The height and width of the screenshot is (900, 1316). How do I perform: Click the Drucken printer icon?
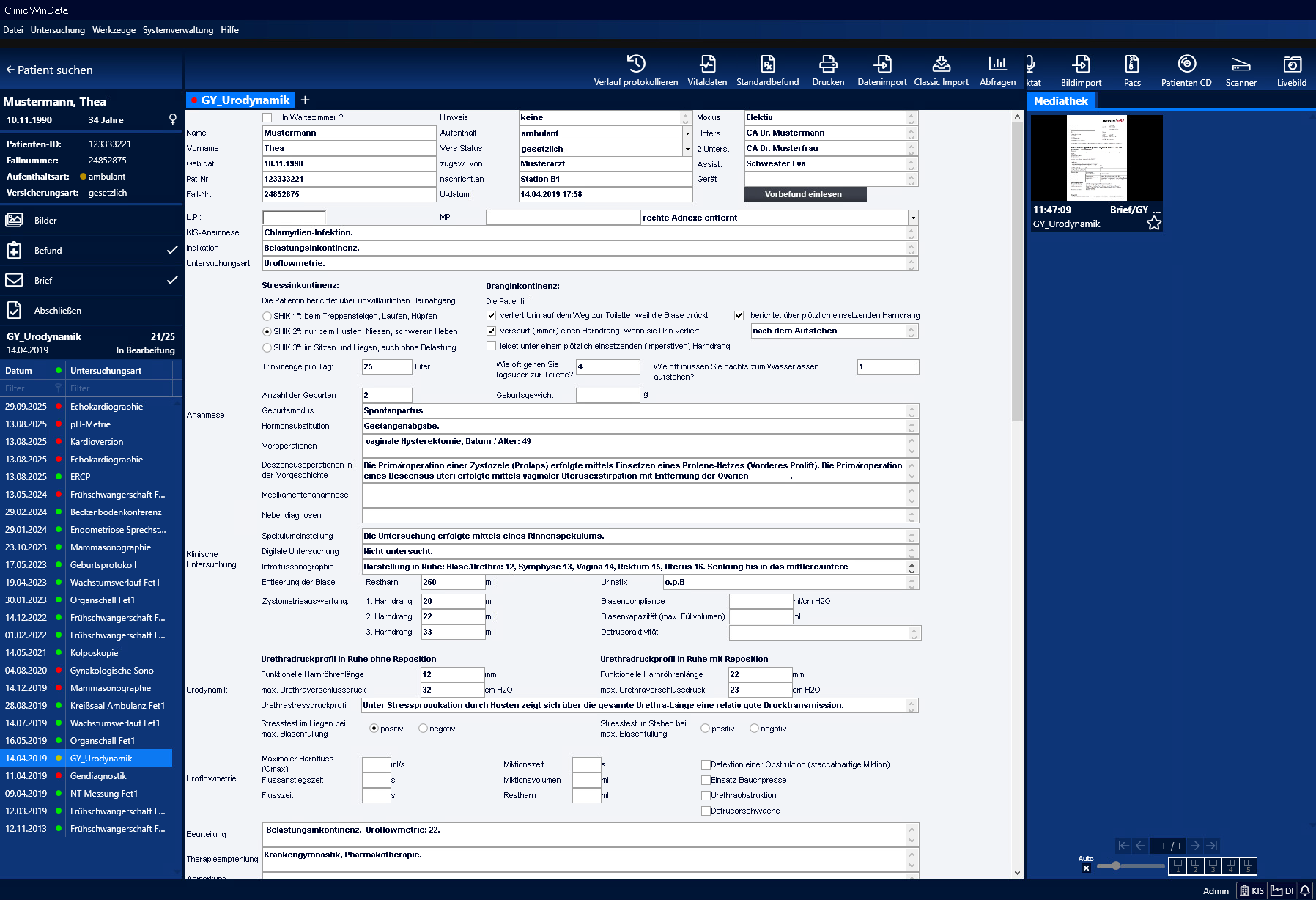[828, 64]
